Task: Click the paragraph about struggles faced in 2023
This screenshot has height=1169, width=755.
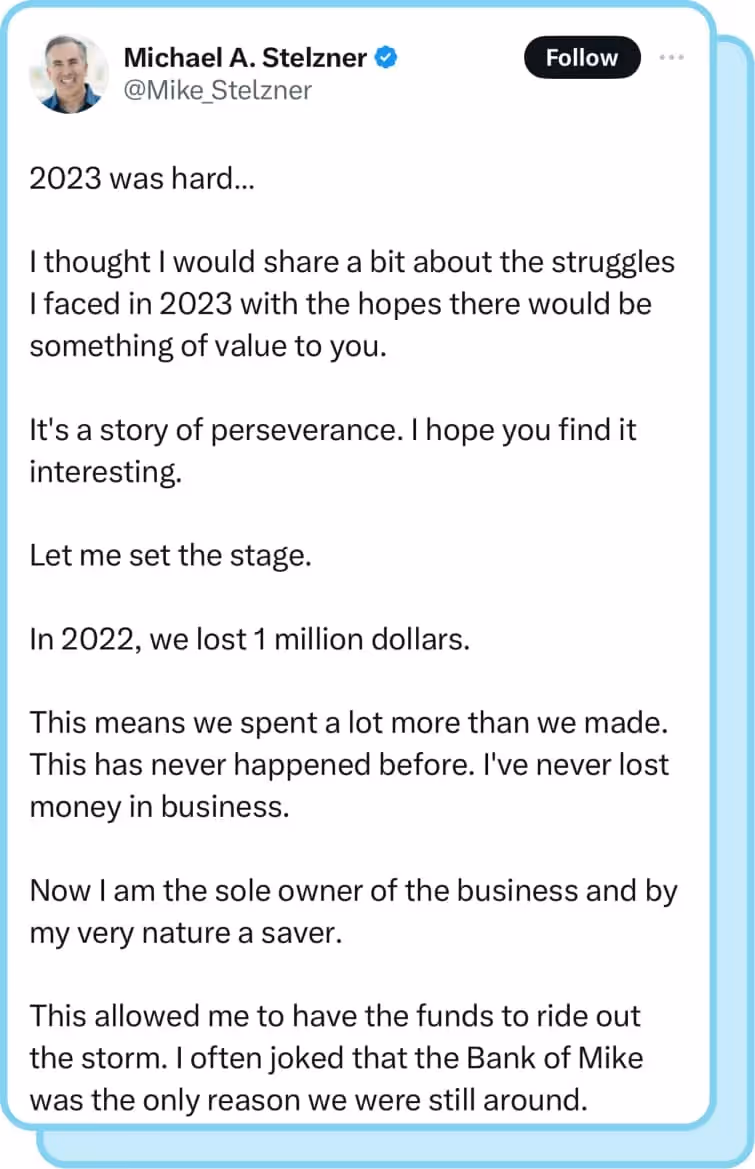Action: [350, 303]
